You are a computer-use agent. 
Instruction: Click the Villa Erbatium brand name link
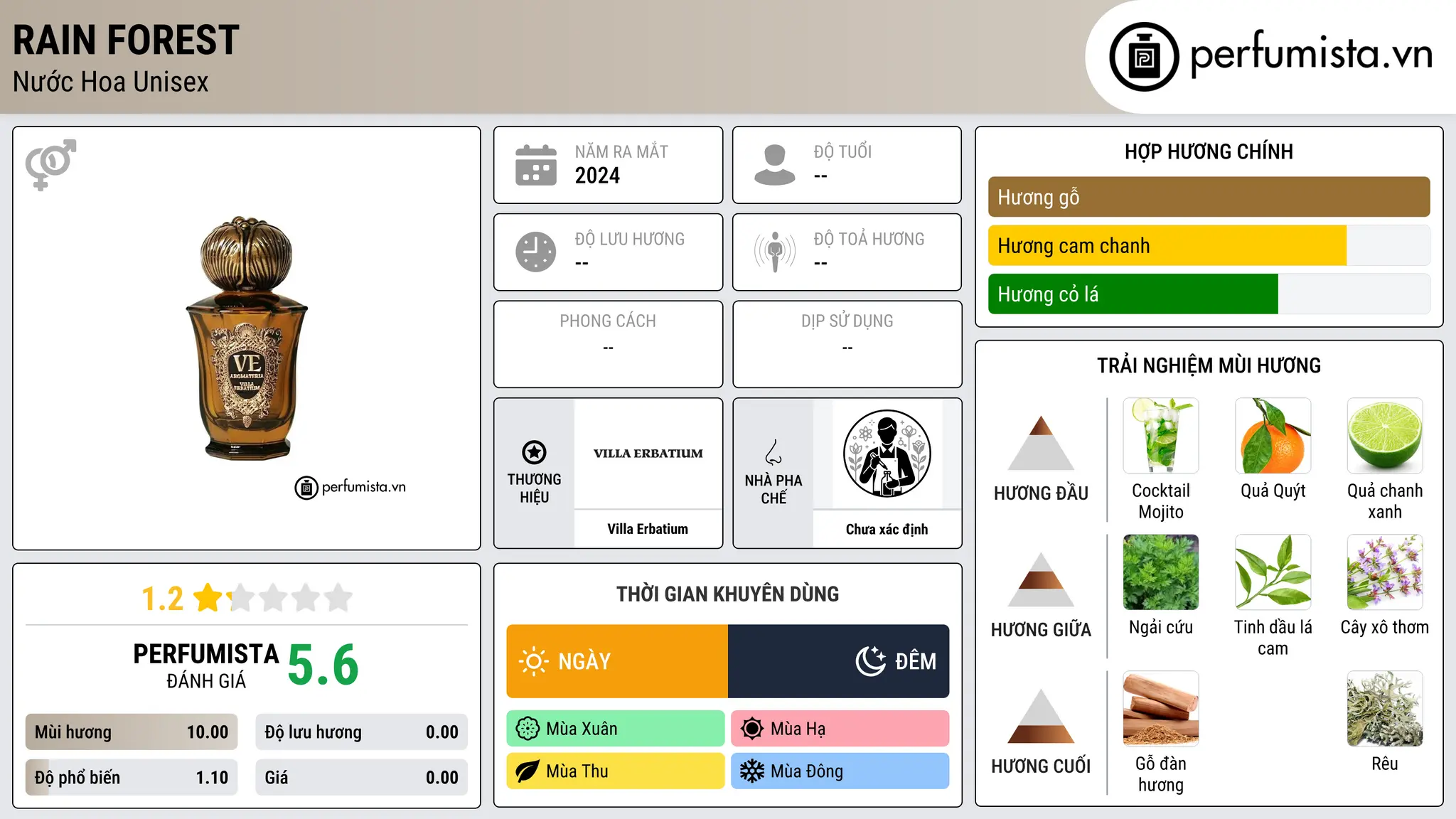(648, 529)
